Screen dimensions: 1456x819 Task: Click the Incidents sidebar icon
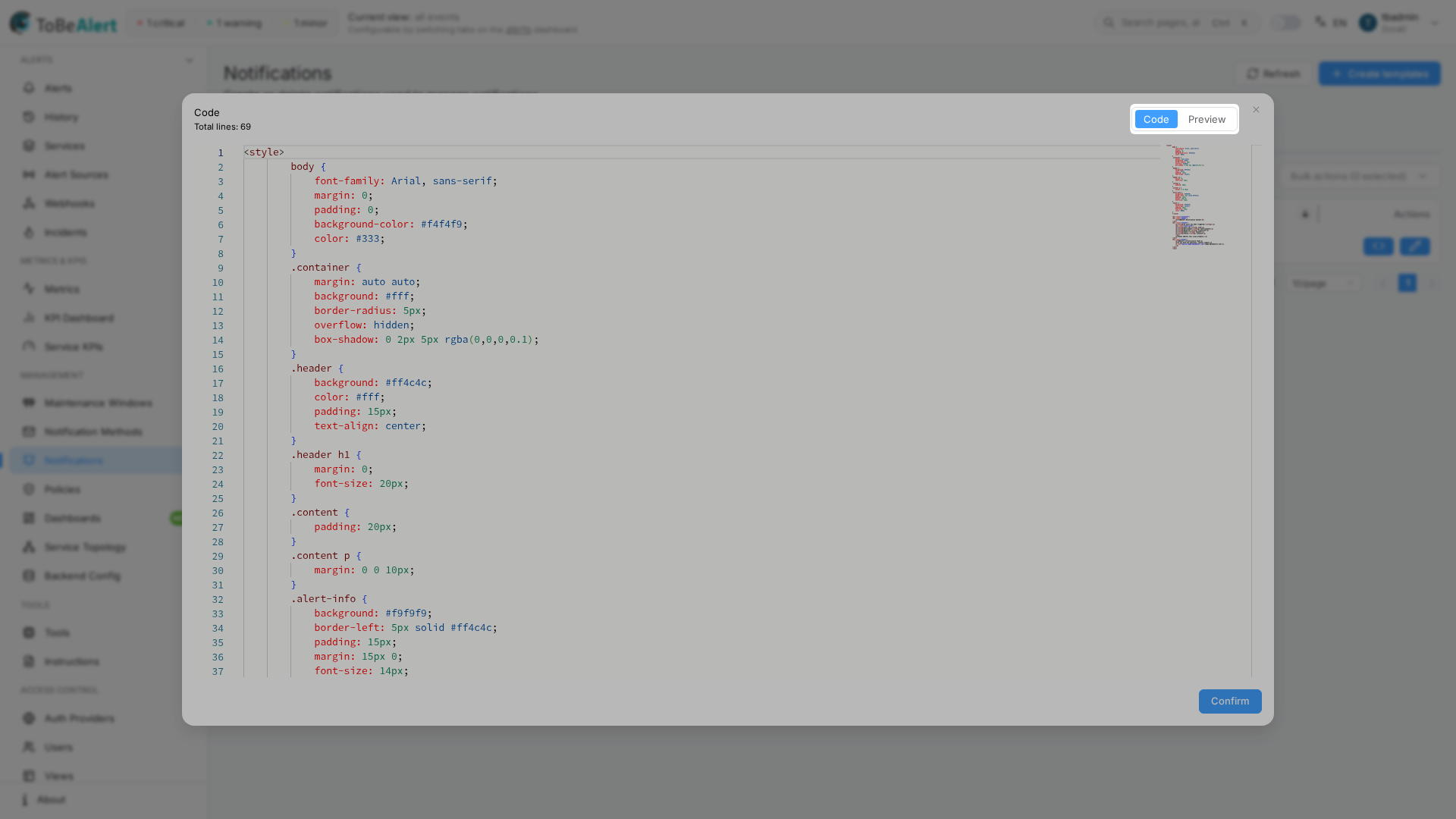(x=29, y=232)
